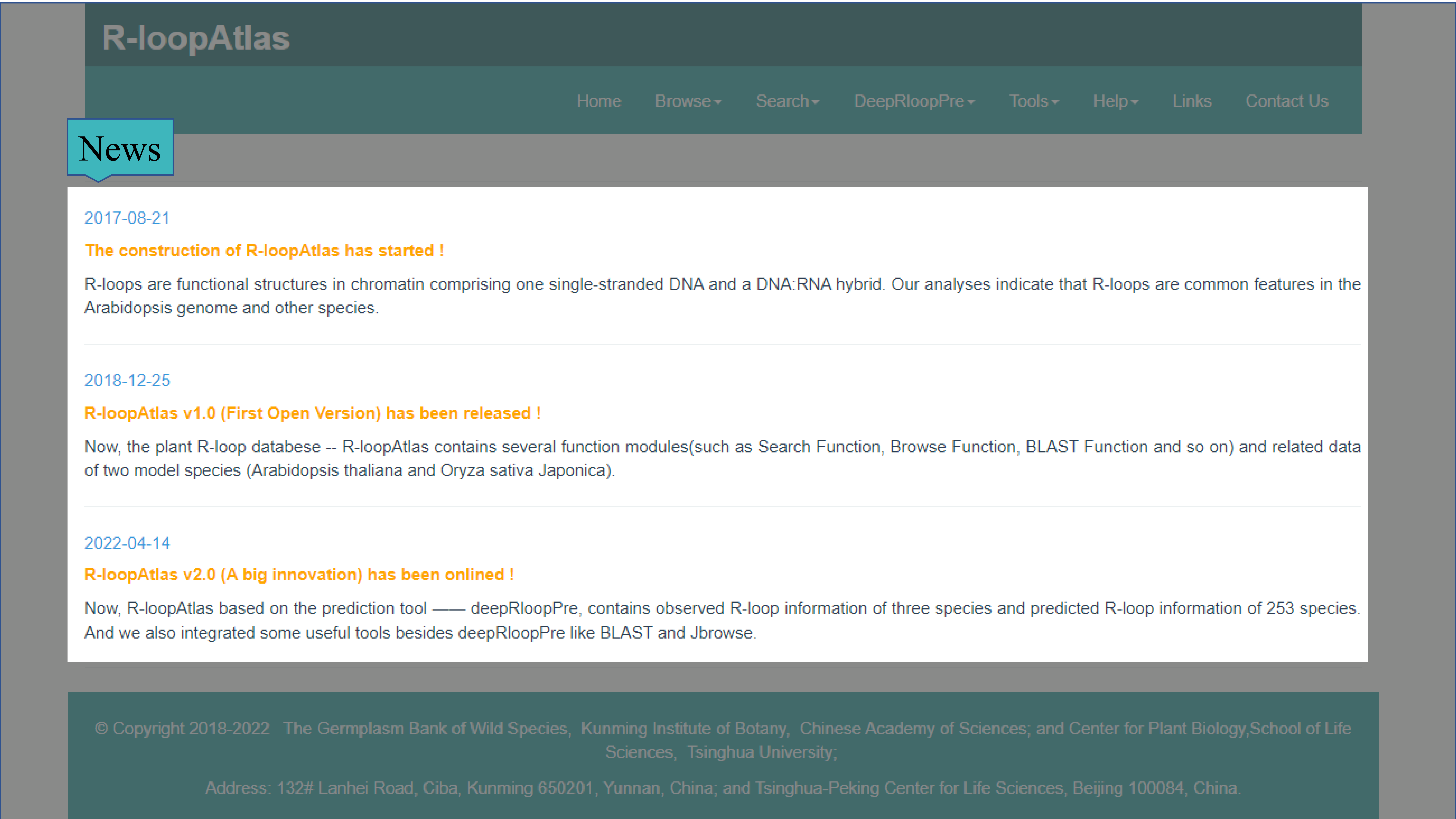Click the News banner label
1456x819 pixels.
point(120,148)
